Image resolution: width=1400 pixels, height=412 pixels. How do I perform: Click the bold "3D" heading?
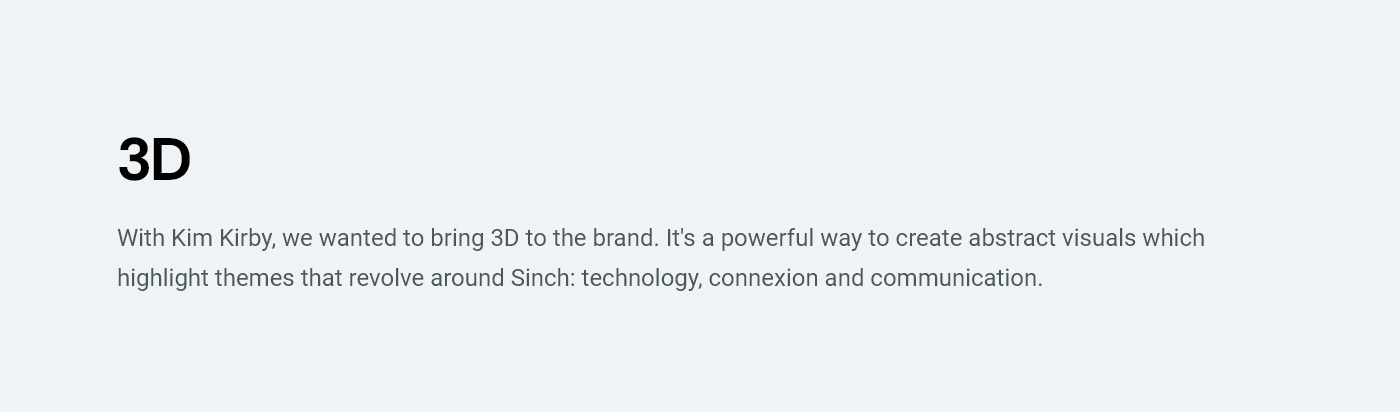tap(154, 160)
